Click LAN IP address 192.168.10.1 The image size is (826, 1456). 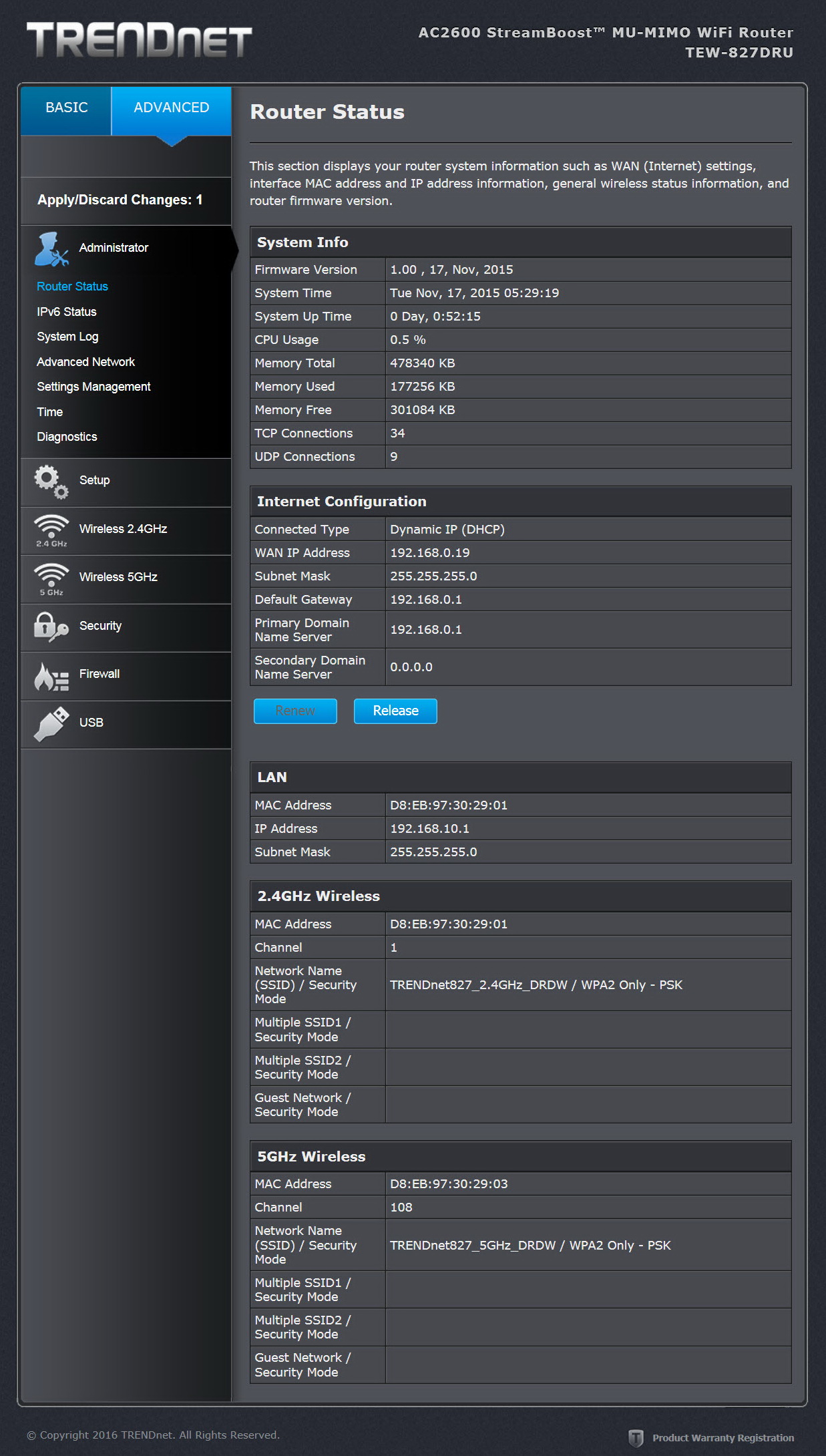[430, 829]
